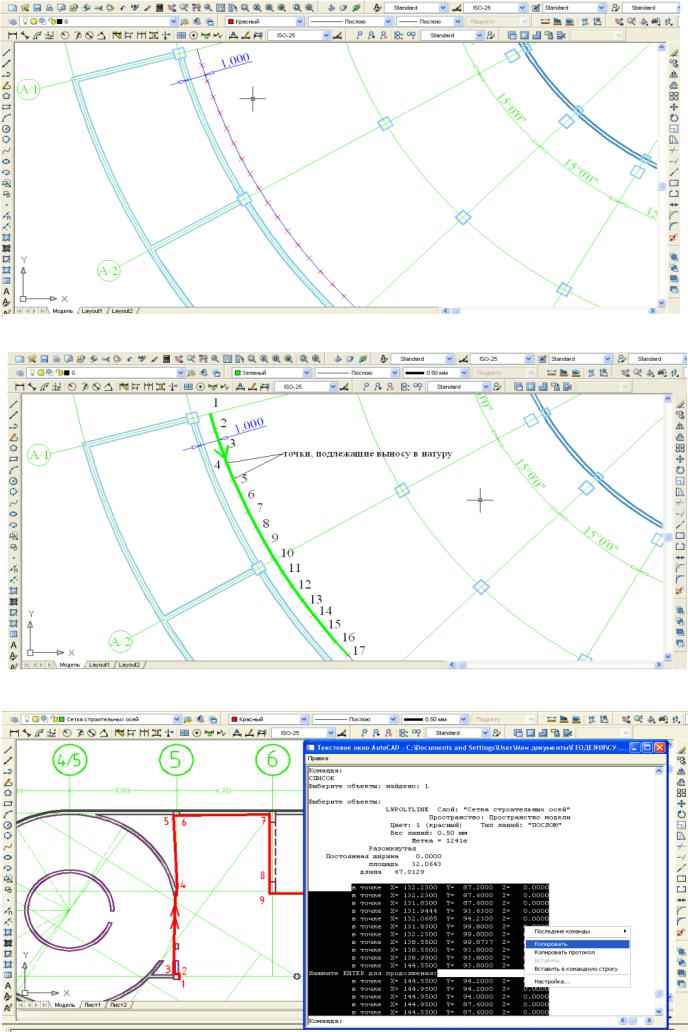The width and height of the screenshot is (688, 1032).
Task: Choose 'Копировать' in the context menu
Action: click(577, 944)
